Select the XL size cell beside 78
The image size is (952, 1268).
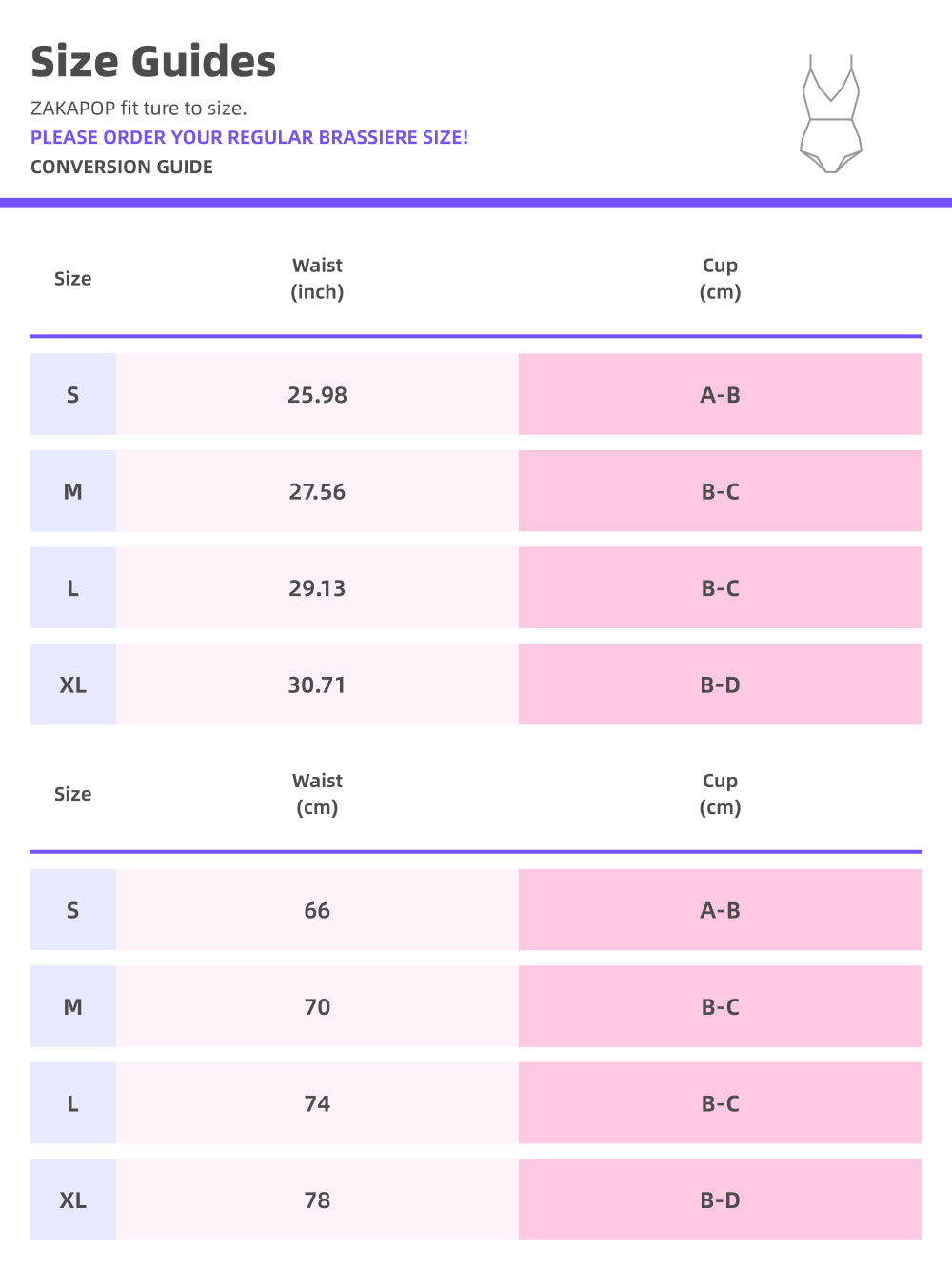(73, 1200)
